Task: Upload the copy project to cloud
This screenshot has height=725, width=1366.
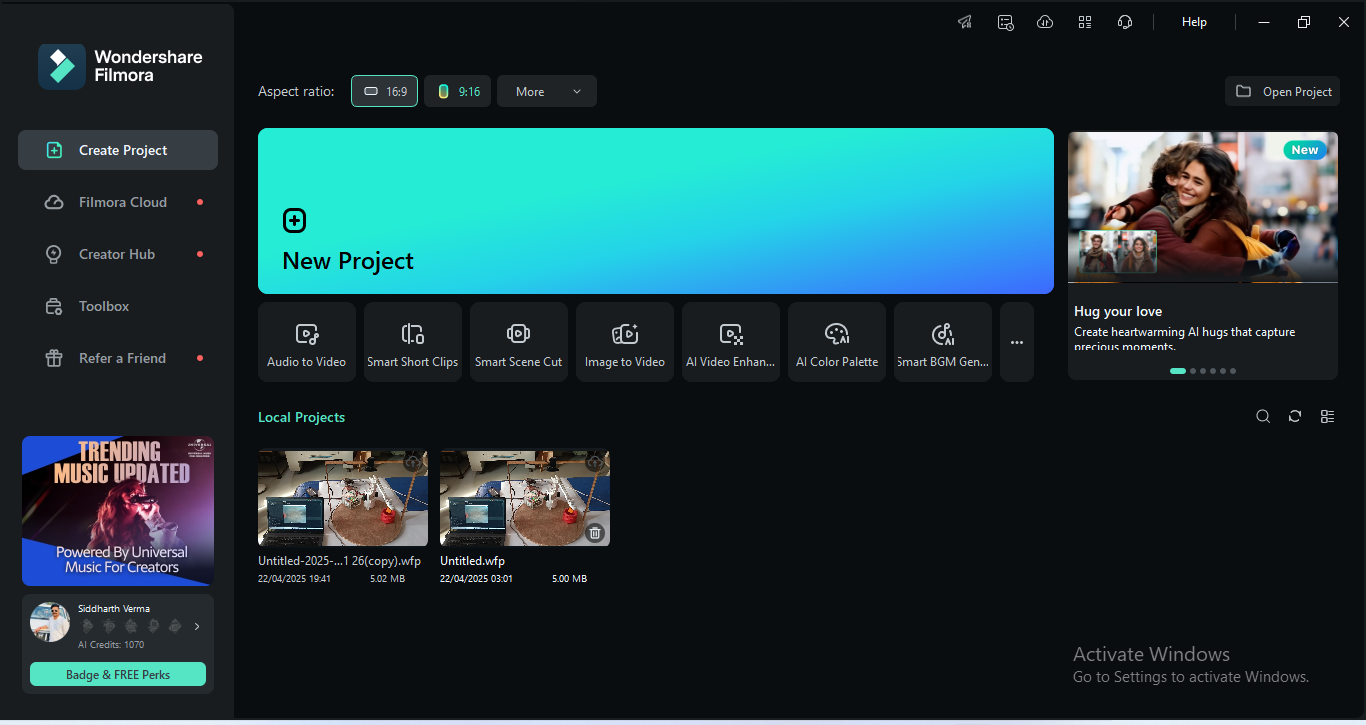Action: (x=413, y=462)
